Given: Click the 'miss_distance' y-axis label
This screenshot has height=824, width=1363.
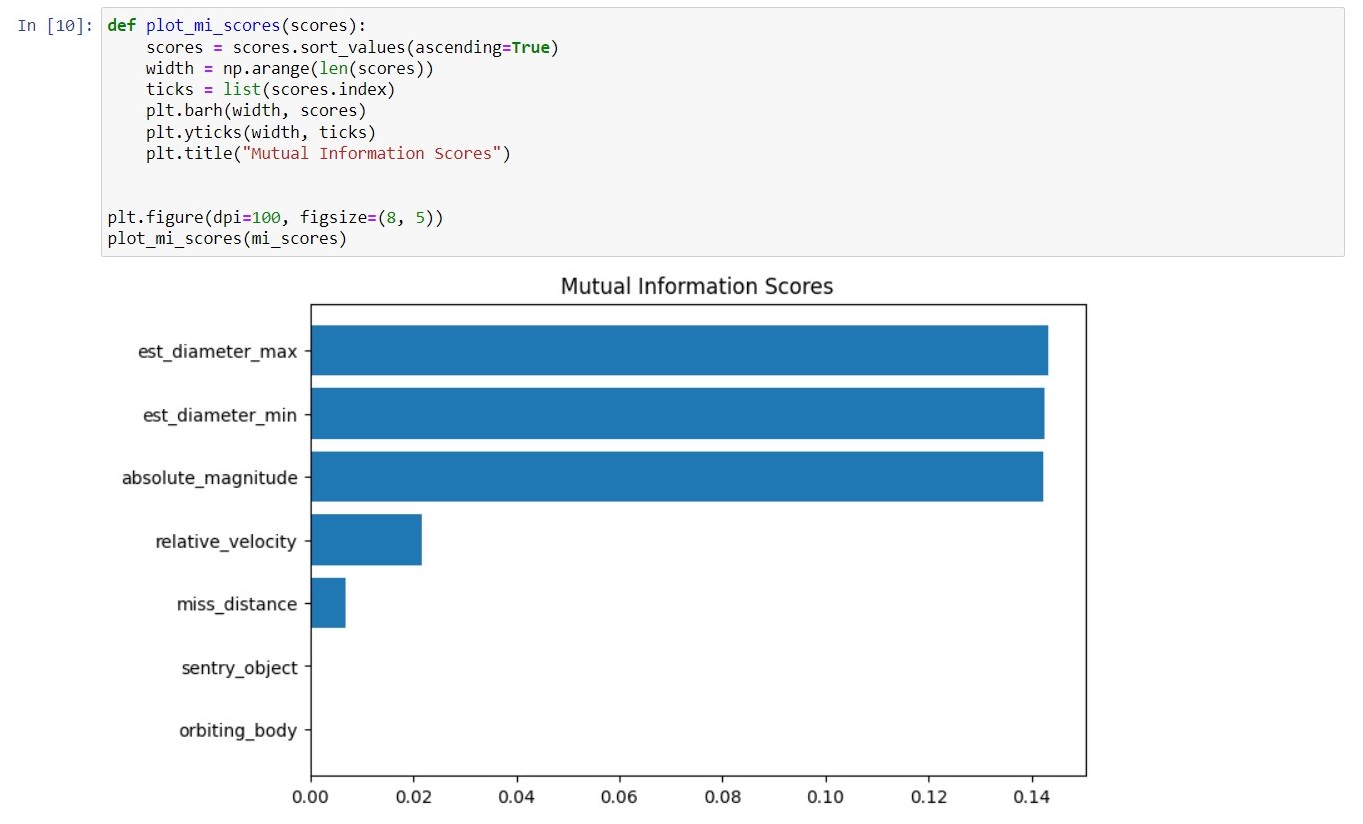Looking at the screenshot, I should click(237, 604).
